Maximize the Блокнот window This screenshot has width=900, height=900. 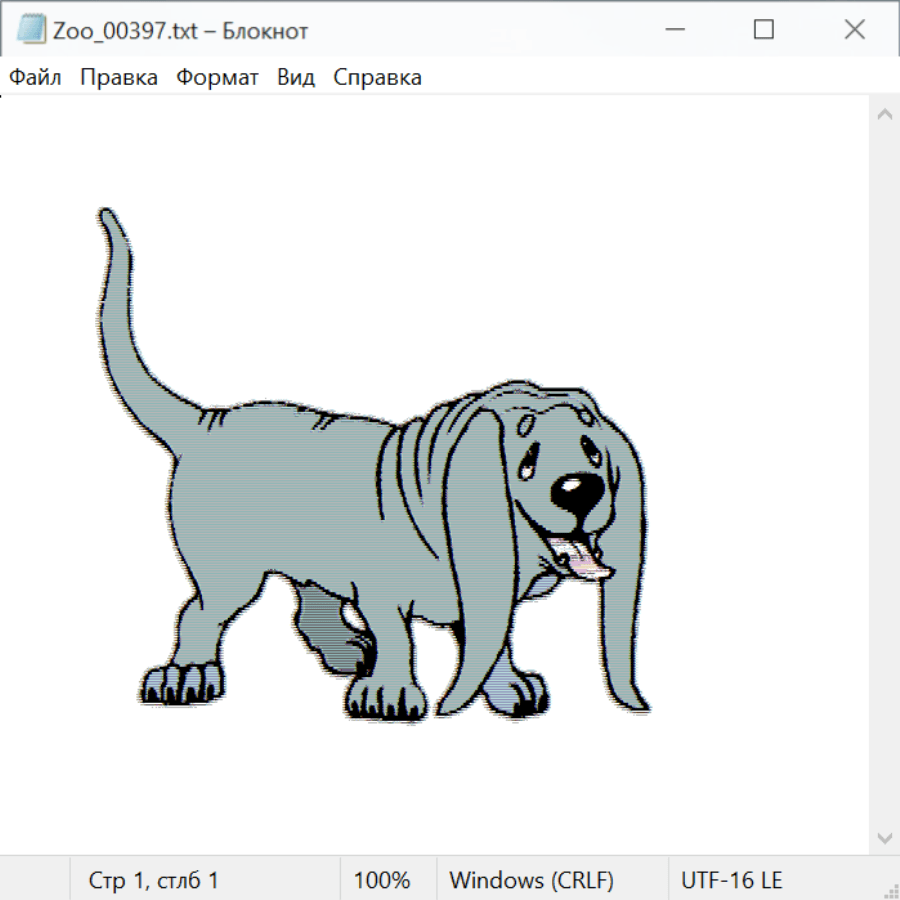[764, 30]
